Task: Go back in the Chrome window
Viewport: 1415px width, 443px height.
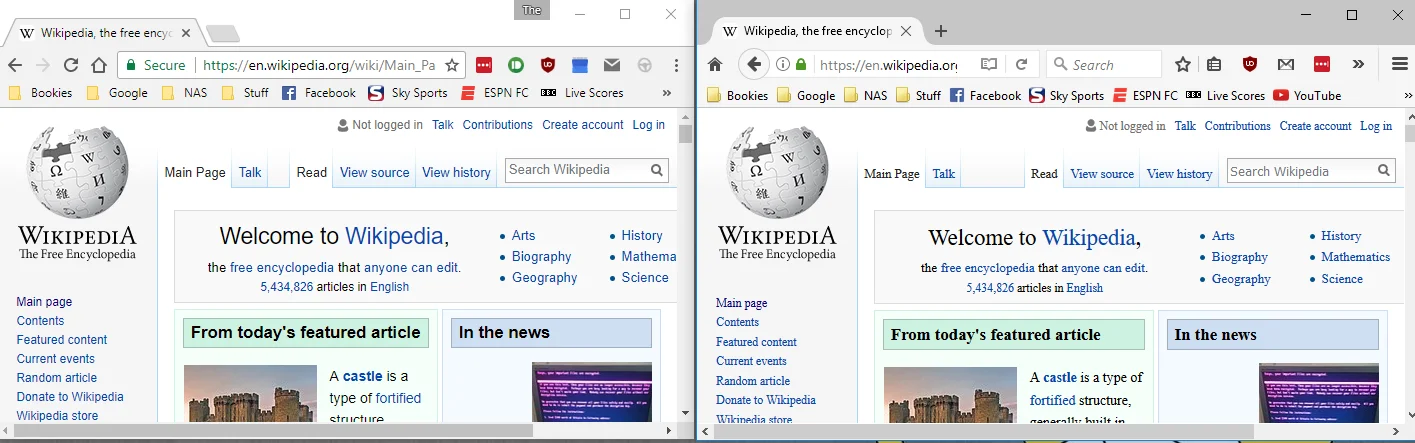Action: pyautogui.click(x=15, y=65)
